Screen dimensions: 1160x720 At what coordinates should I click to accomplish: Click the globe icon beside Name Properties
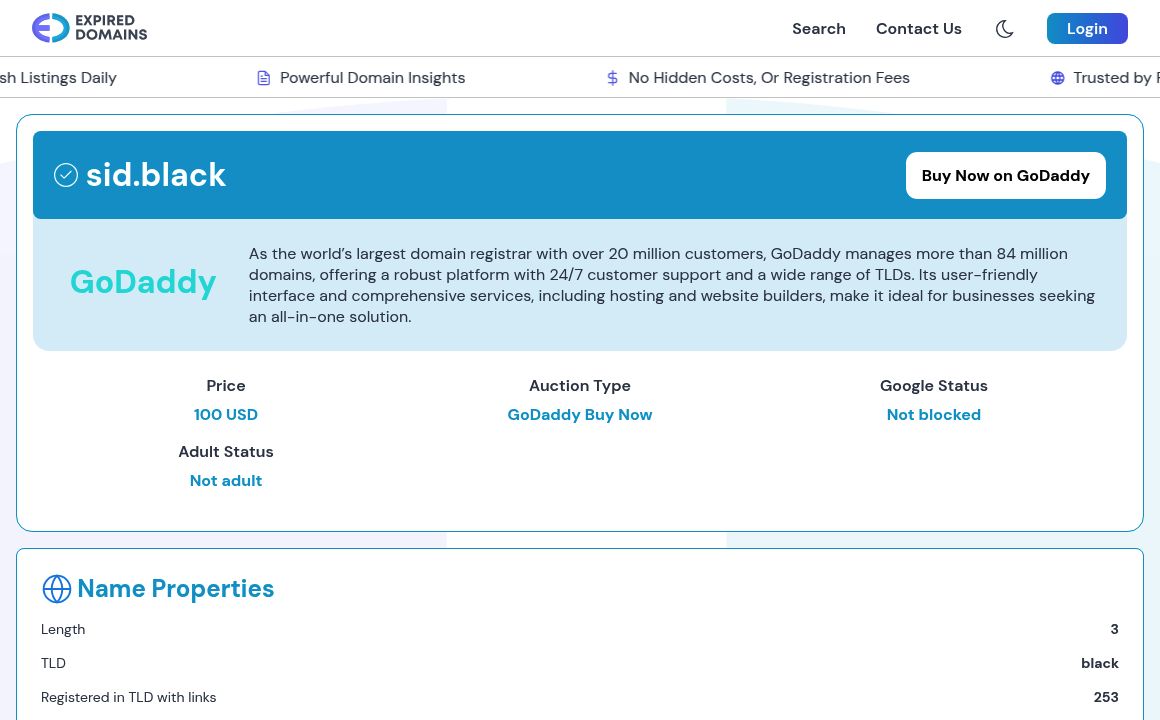pyautogui.click(x=57, y=589)
